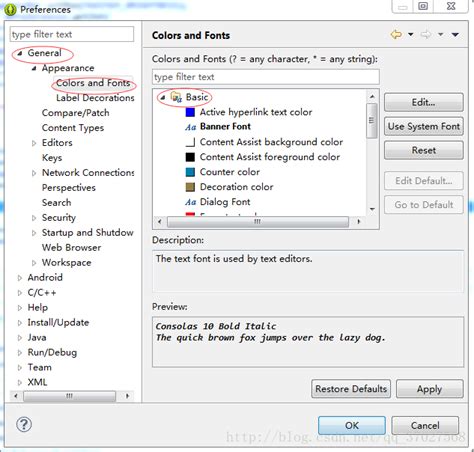Collapse the Basic colors category
The height and width of the screenshot is (452, 474).
163,97
